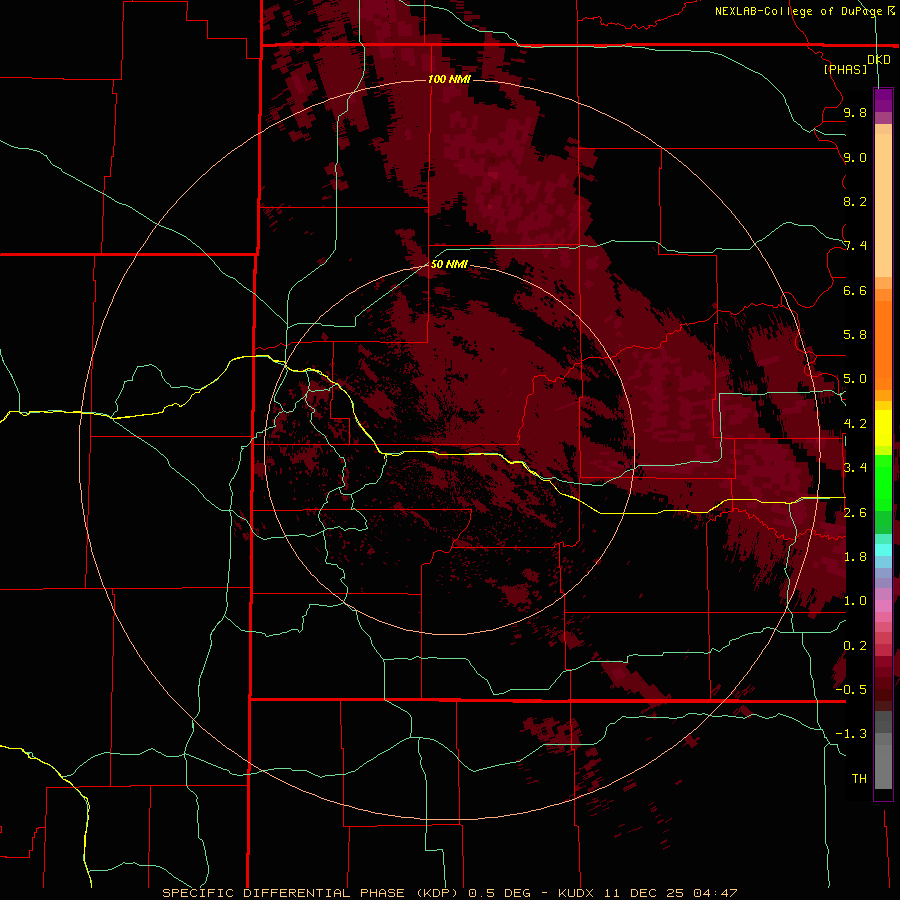
Task: Click the 9.0 scale value
Action: [855, 157]
